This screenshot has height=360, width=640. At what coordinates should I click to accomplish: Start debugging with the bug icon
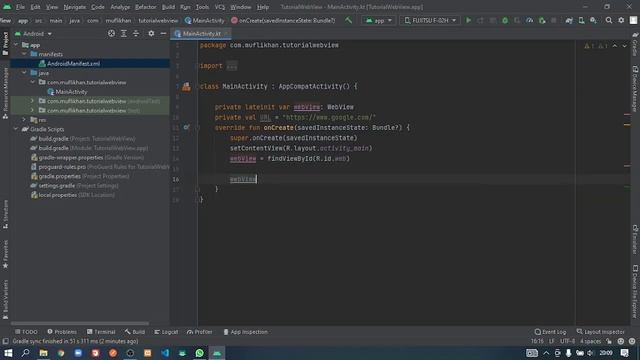(505, 20)
